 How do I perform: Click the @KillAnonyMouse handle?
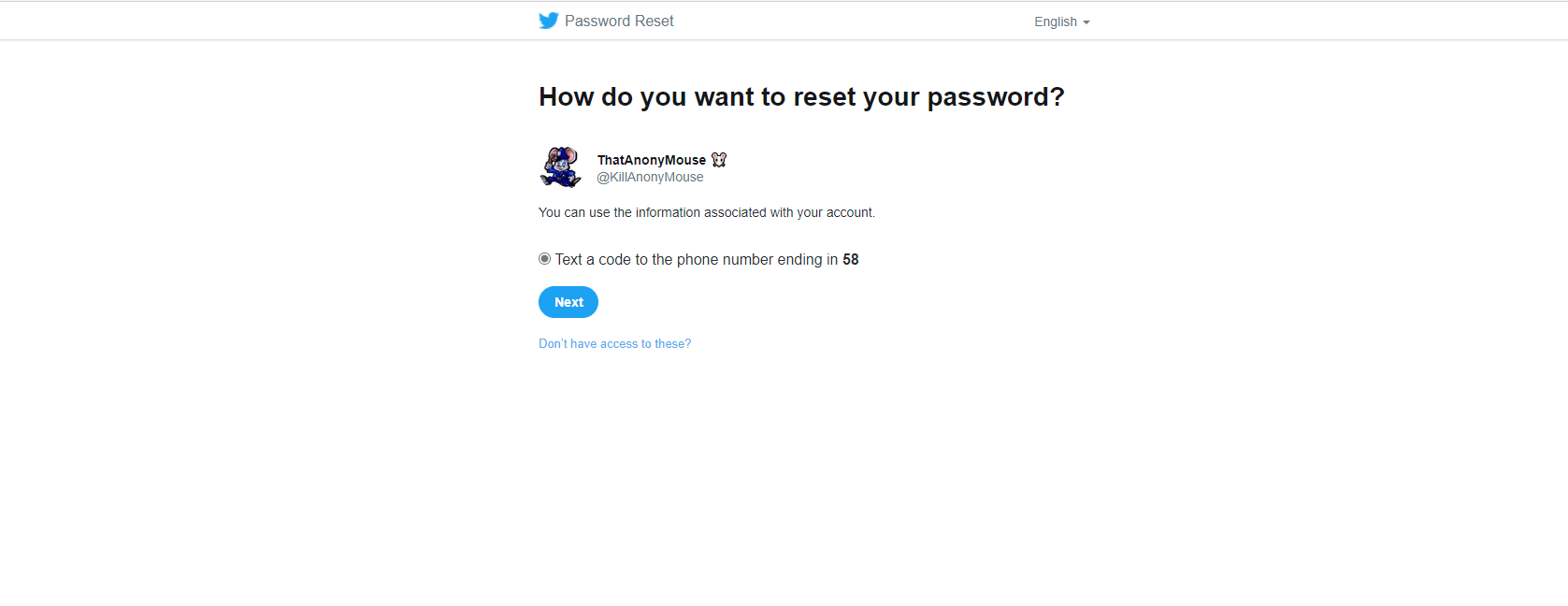click(x=651, y=177)
